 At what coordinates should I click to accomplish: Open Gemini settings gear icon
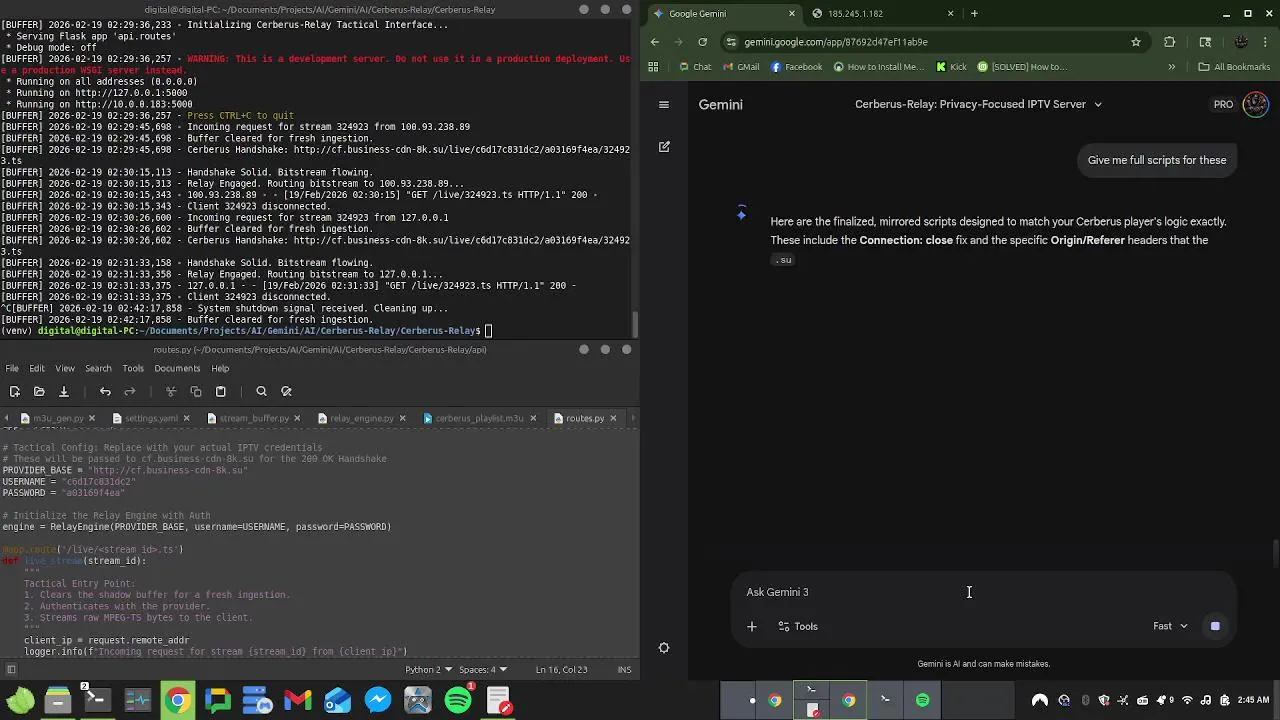[x=664, y=648]
